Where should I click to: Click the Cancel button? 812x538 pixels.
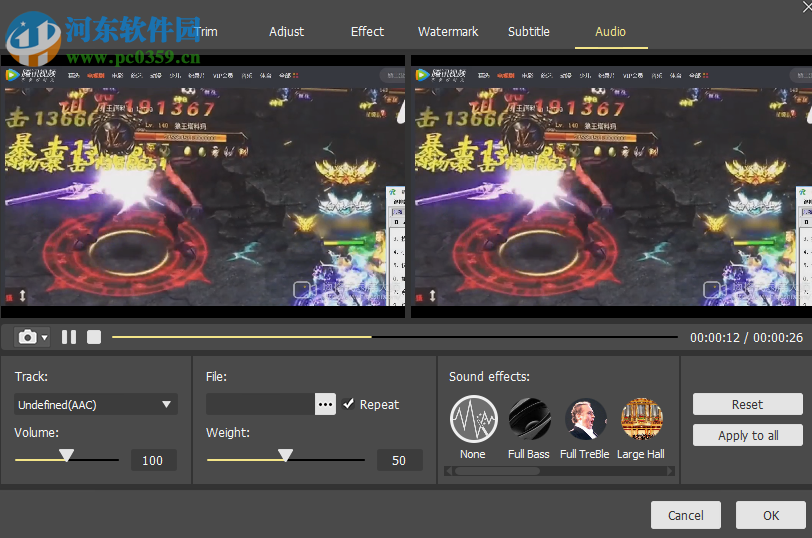point(686,515)
